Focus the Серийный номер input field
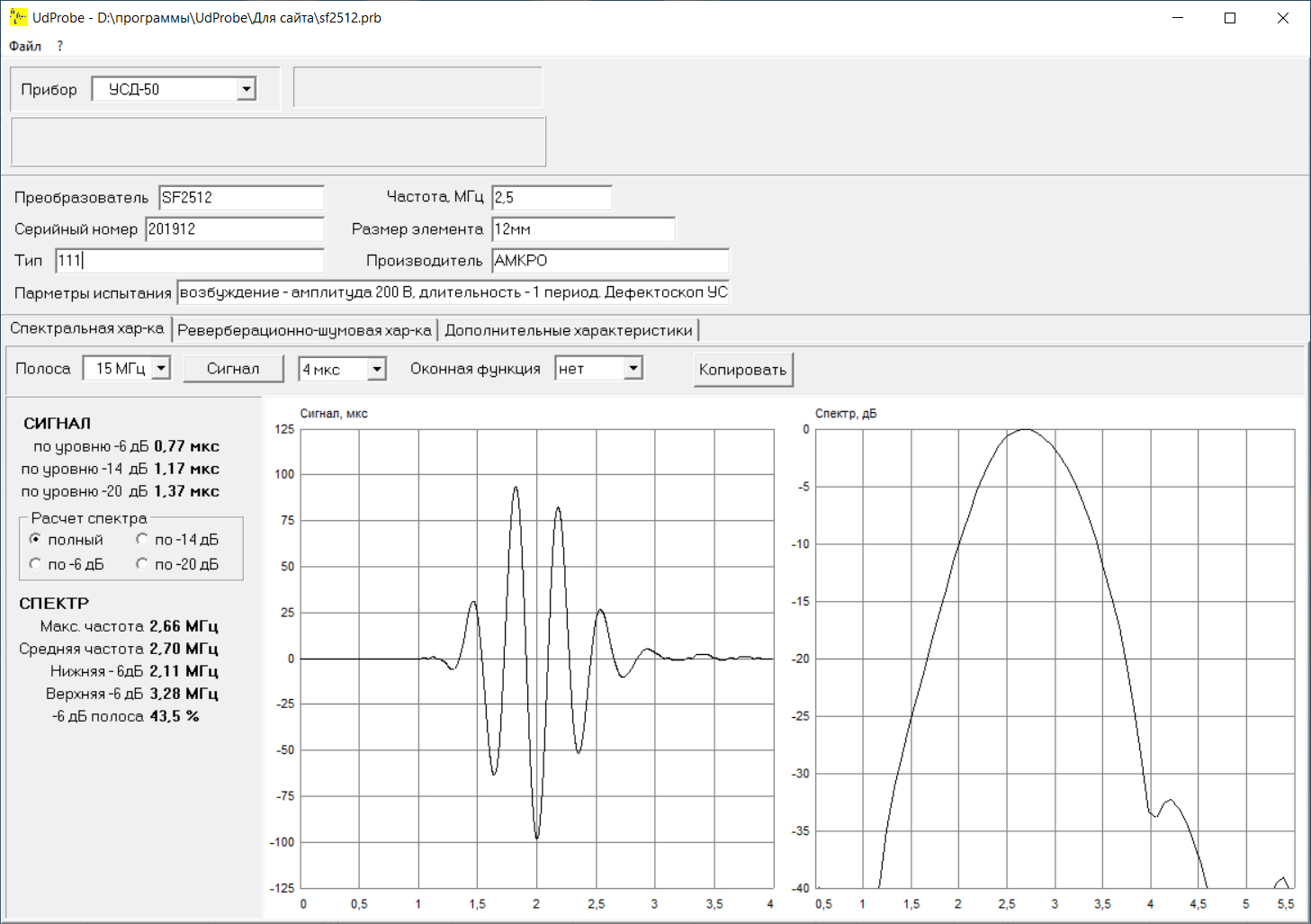 coord(234,229)
